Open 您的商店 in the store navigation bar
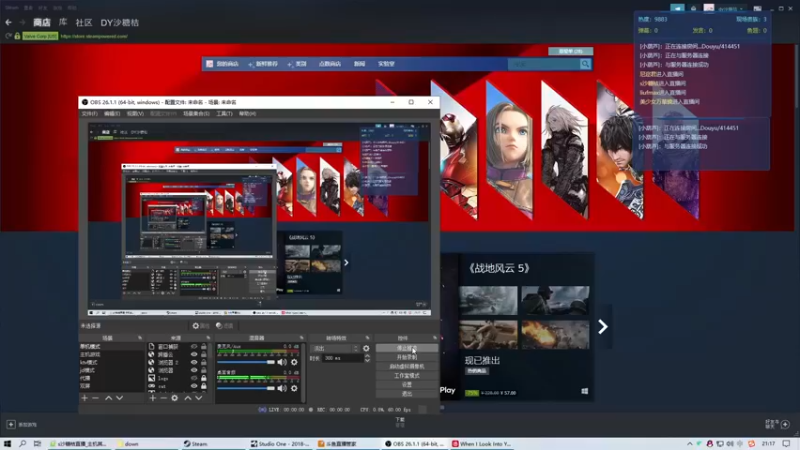 tap(223, 64)
